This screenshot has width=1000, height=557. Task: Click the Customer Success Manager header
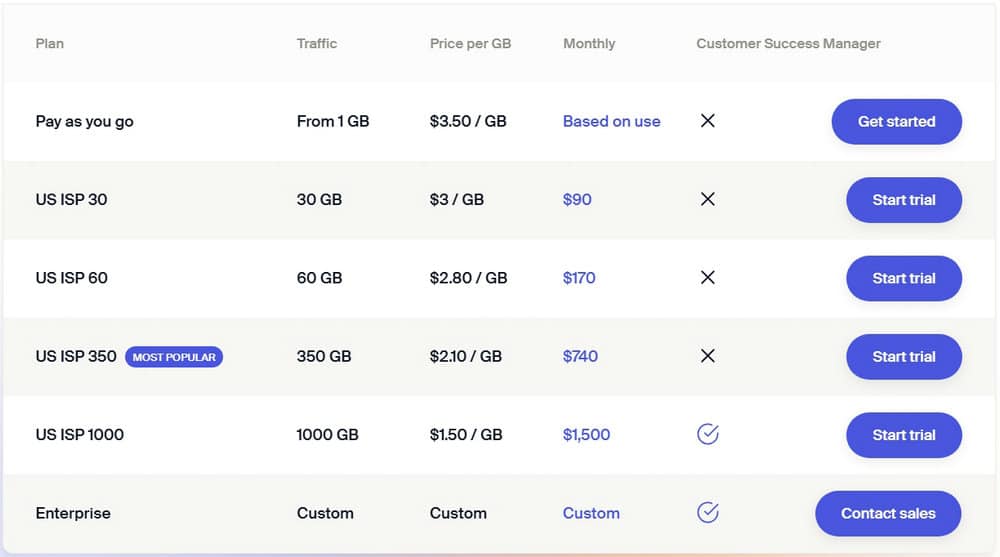coord(788,43)
